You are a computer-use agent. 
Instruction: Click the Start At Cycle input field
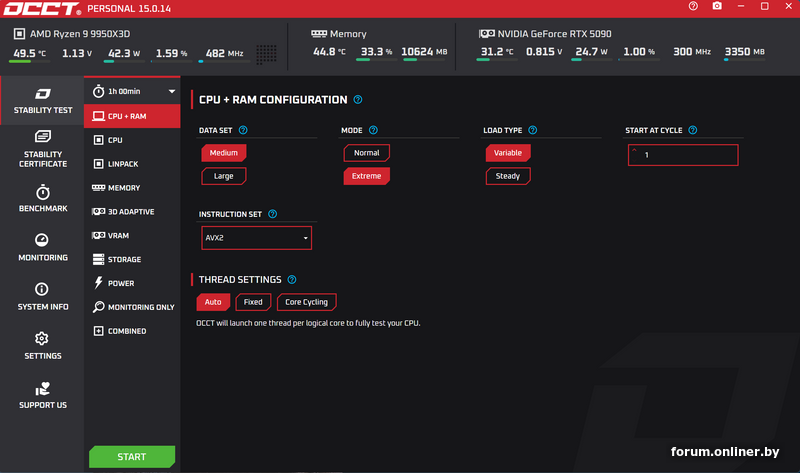683,155
